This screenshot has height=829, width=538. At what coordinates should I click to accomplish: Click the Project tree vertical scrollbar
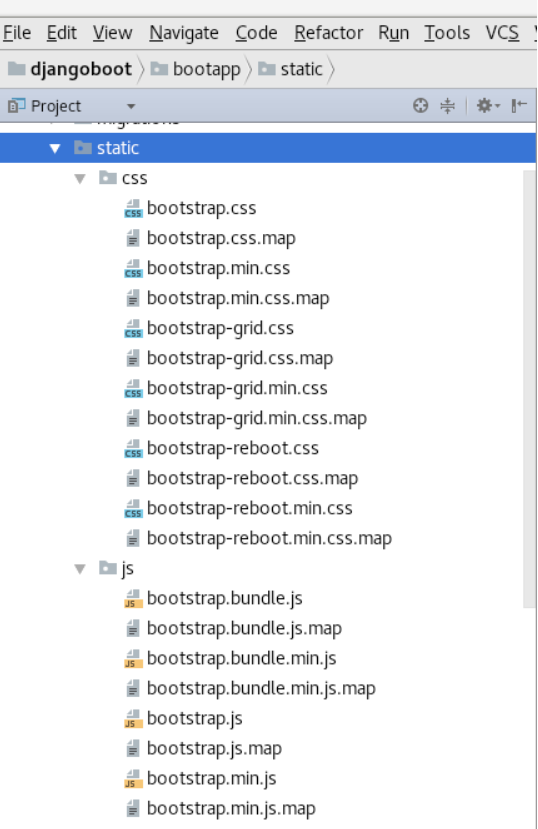529,389
